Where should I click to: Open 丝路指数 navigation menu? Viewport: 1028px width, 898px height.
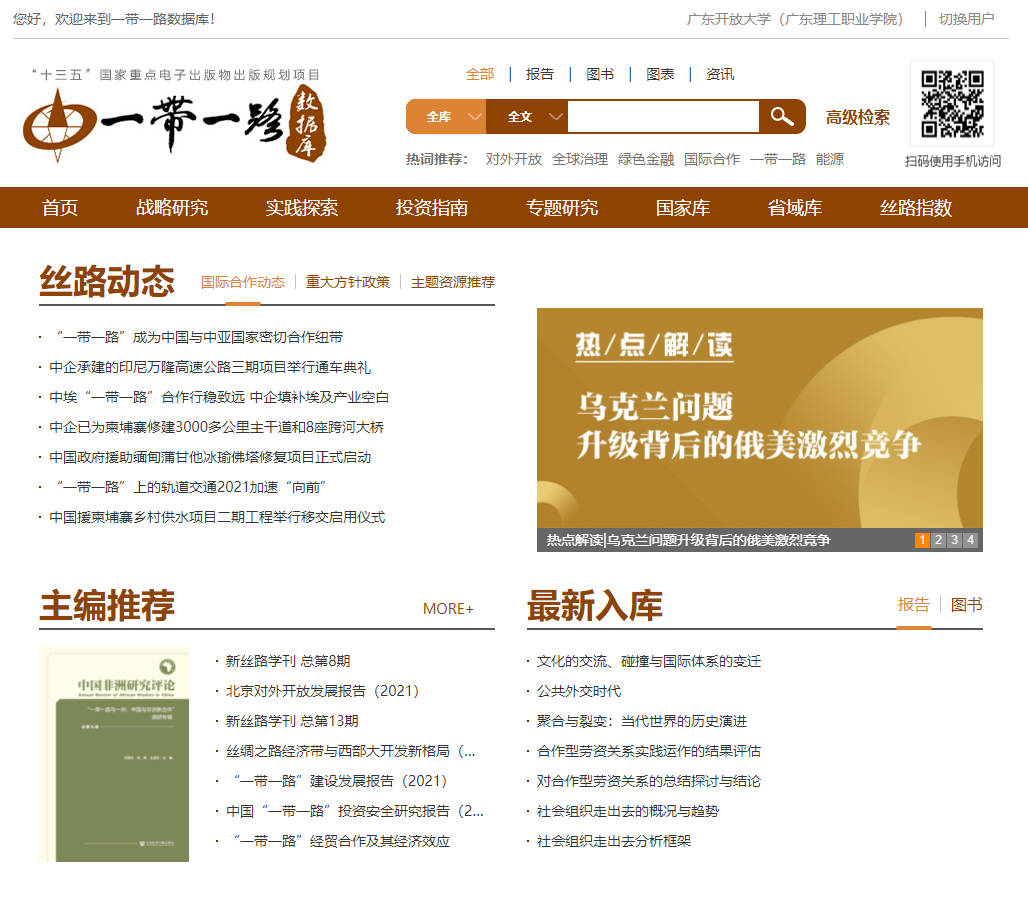coord(916,208)
